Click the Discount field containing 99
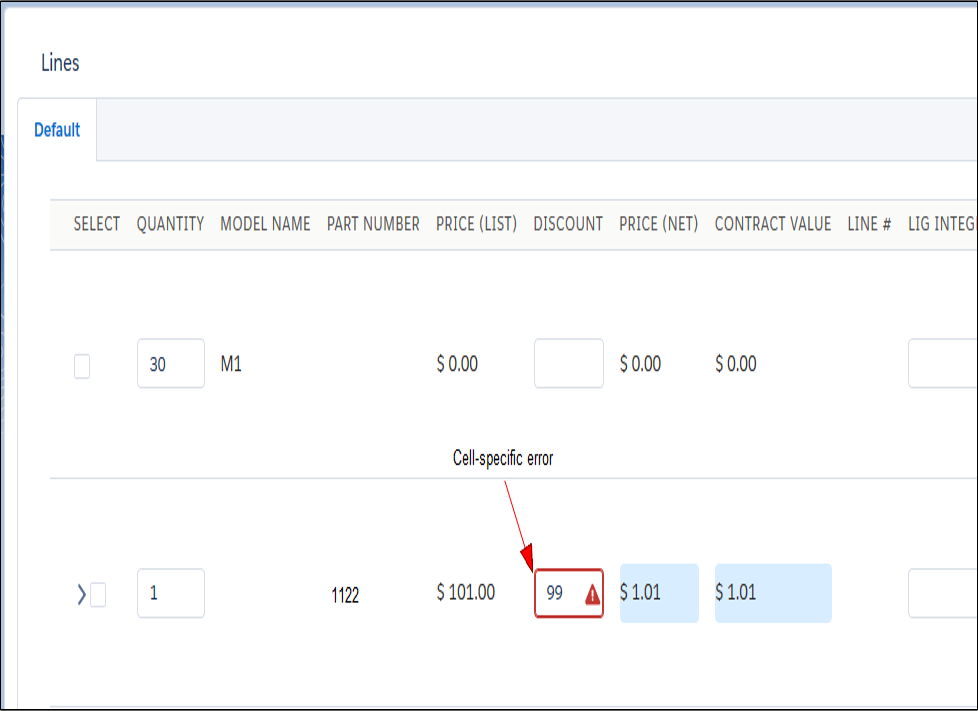978x711 pixels. pos(558,593)
